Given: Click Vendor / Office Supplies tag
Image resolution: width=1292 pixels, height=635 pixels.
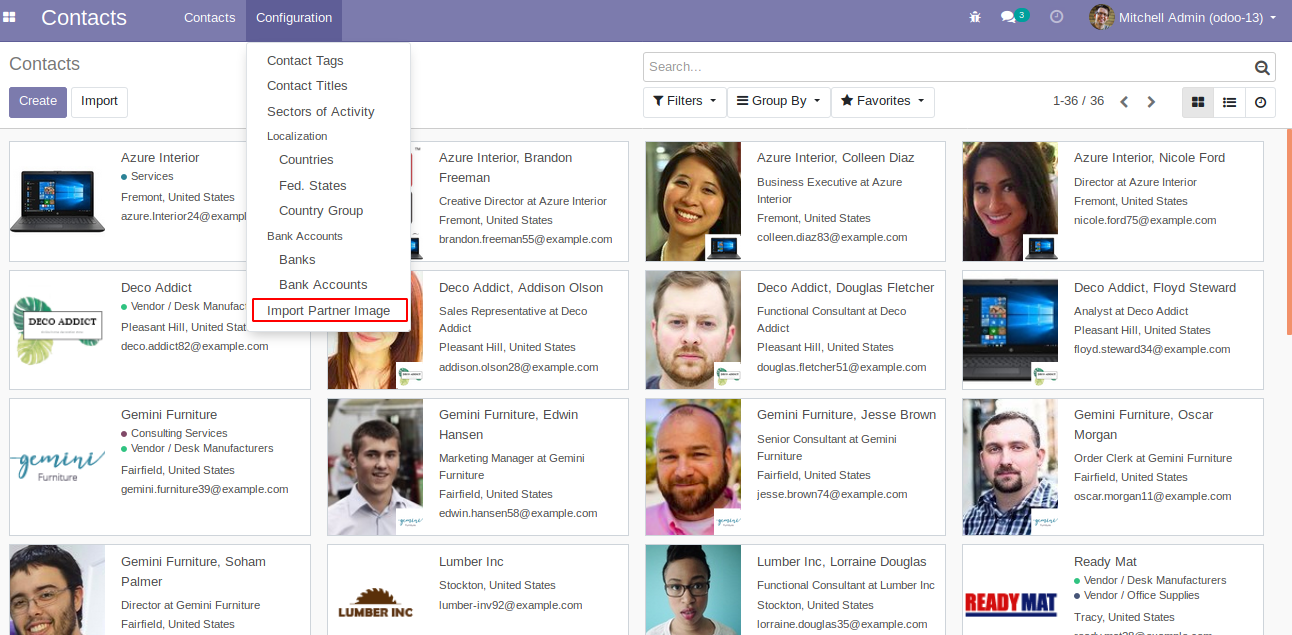Looking at the screenshot, I should [x=1136, y=596].
